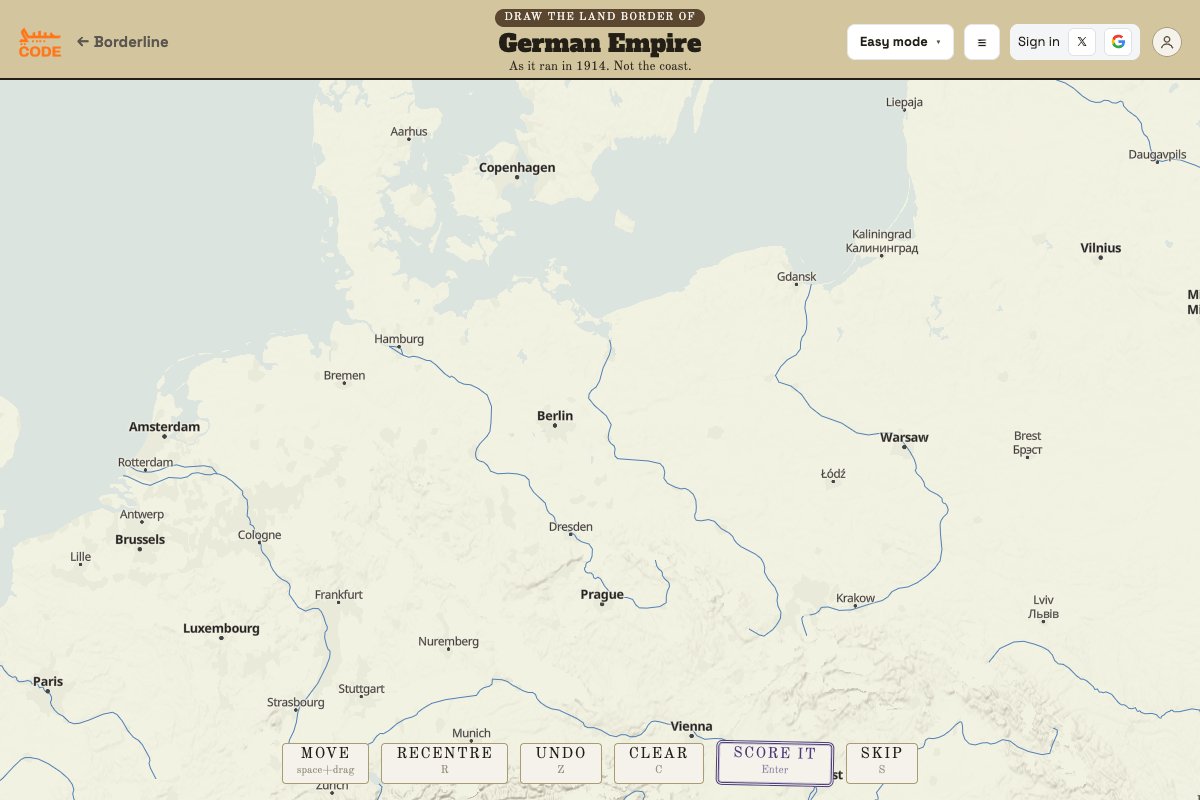Click the Gdansk city label

point(797,277)
